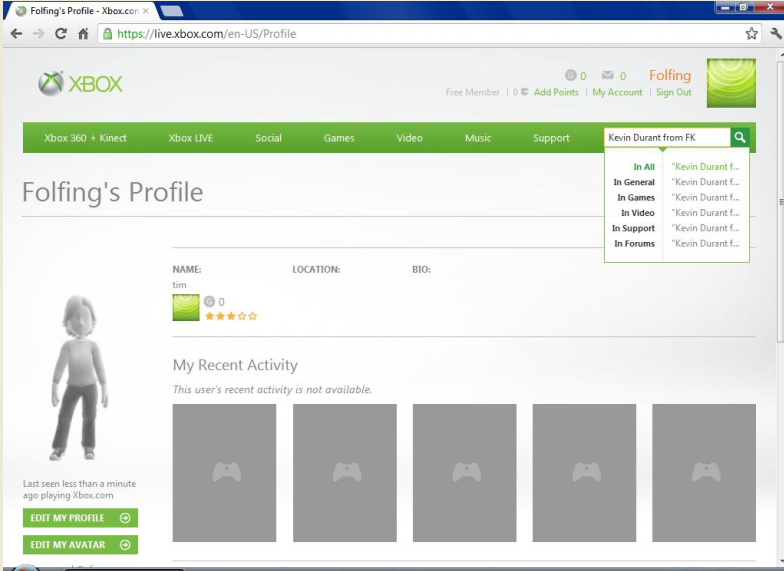
Task: Click the fifth recent activity placeholder tile
Action: 704,472
